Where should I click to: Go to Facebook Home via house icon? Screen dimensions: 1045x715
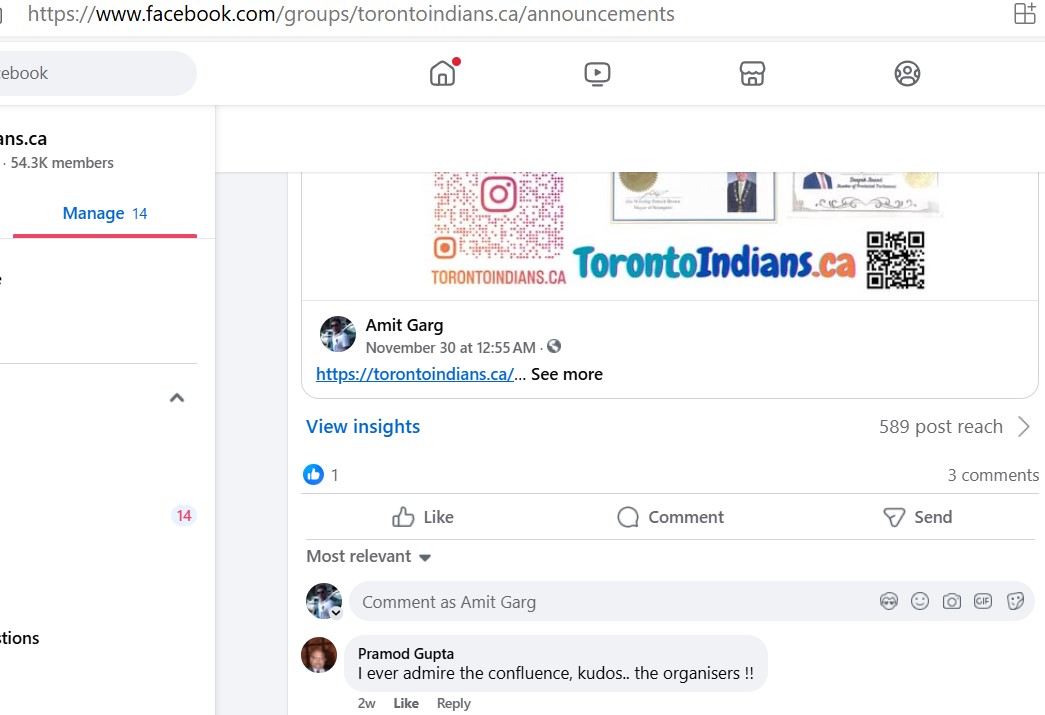(x=442, y=73)
